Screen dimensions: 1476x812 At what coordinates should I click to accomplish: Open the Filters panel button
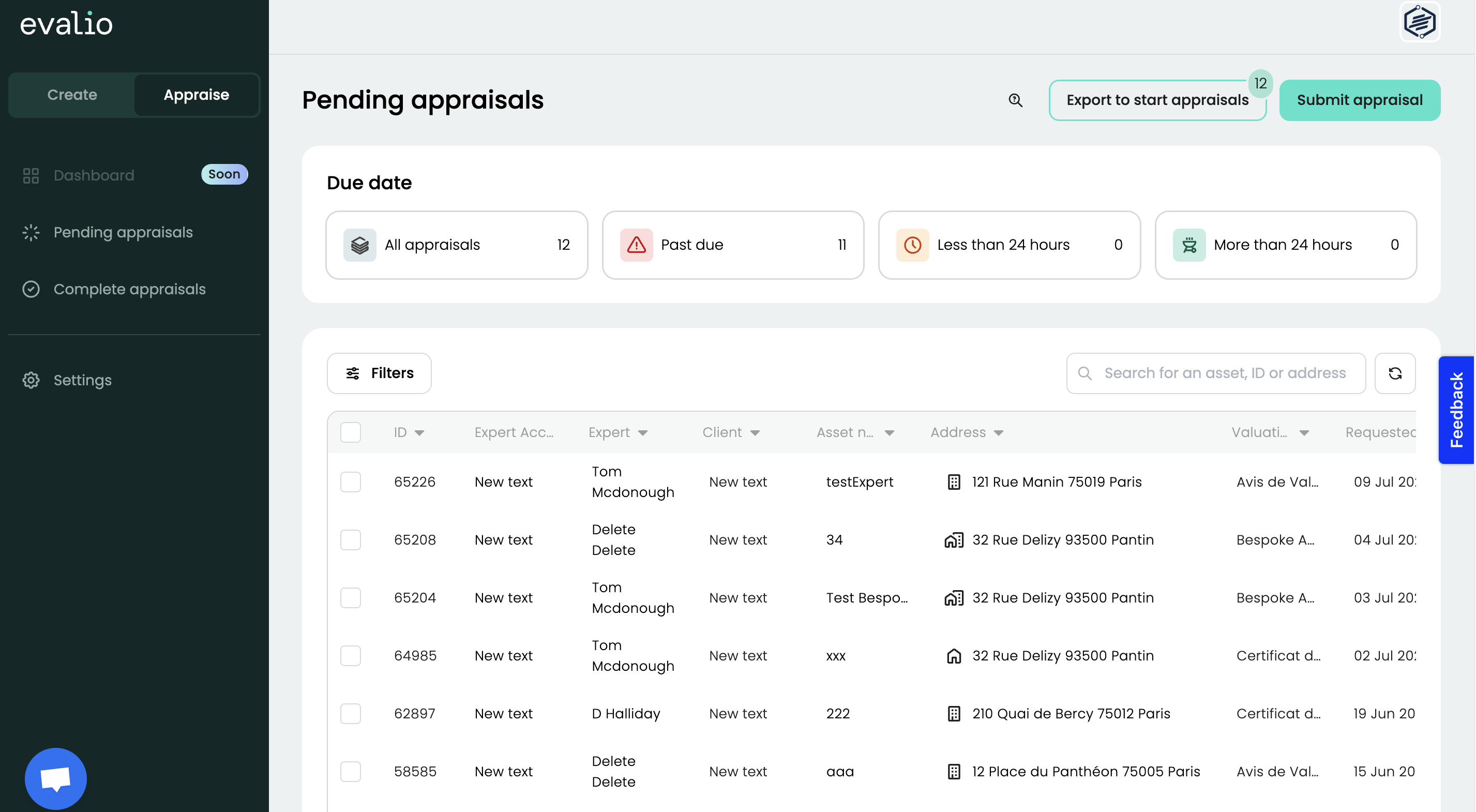[379, 373]
